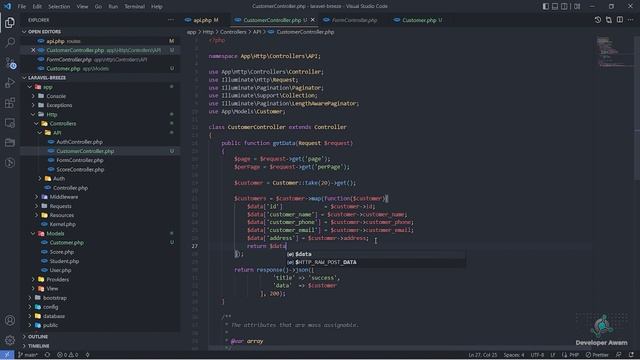Open ScoreController.php in the file tree
The width and height of the screenshot is (640, 360).
click(80, 169)
